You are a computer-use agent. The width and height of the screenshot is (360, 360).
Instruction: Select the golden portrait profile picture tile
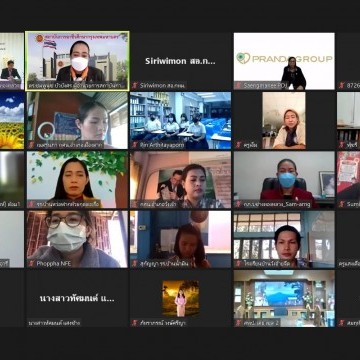(180, 298)
